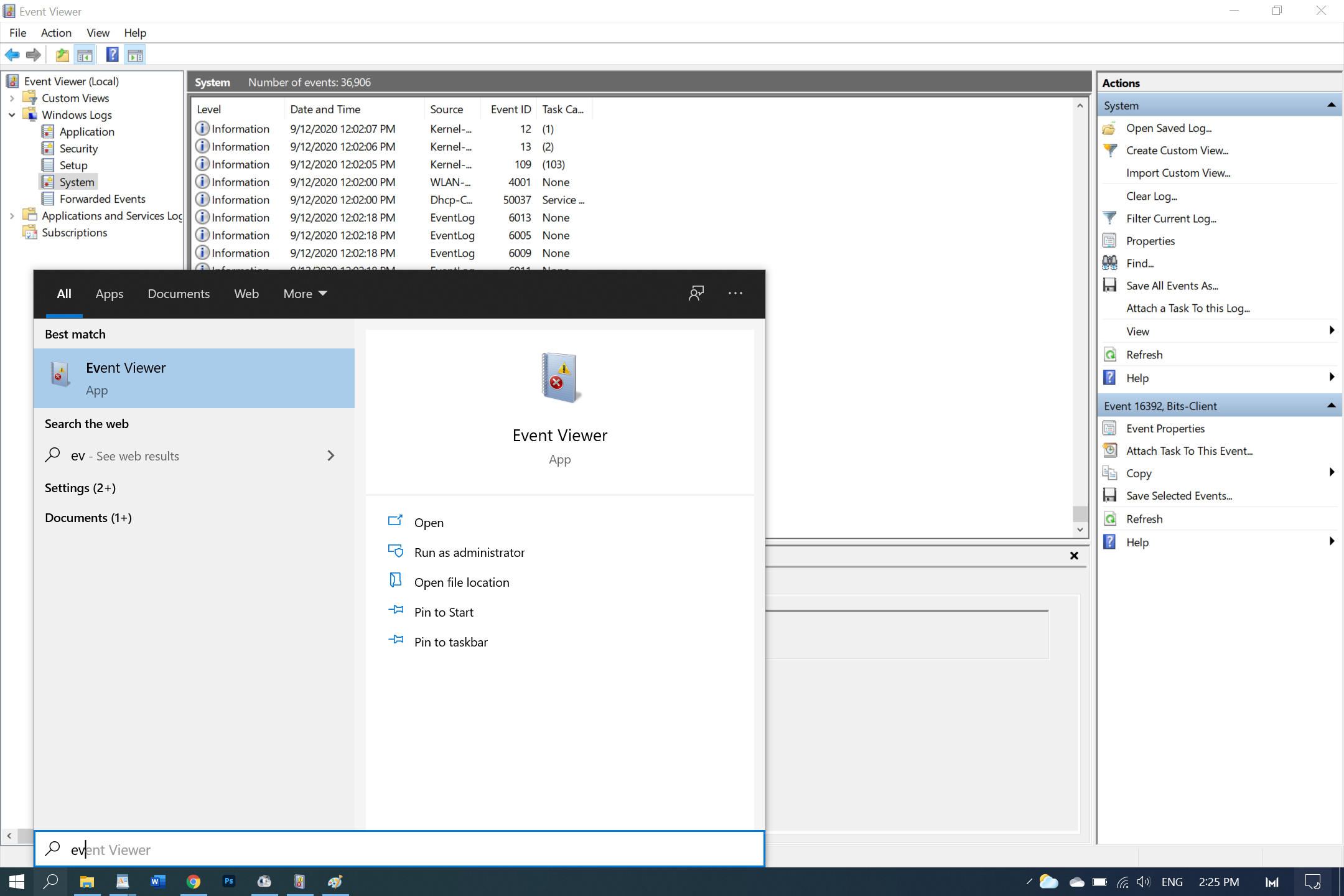Select the Dhcp-C event with ID 50037
Image resolution: width=1344 pixels, height=896 pixels.
click(392, 200)
